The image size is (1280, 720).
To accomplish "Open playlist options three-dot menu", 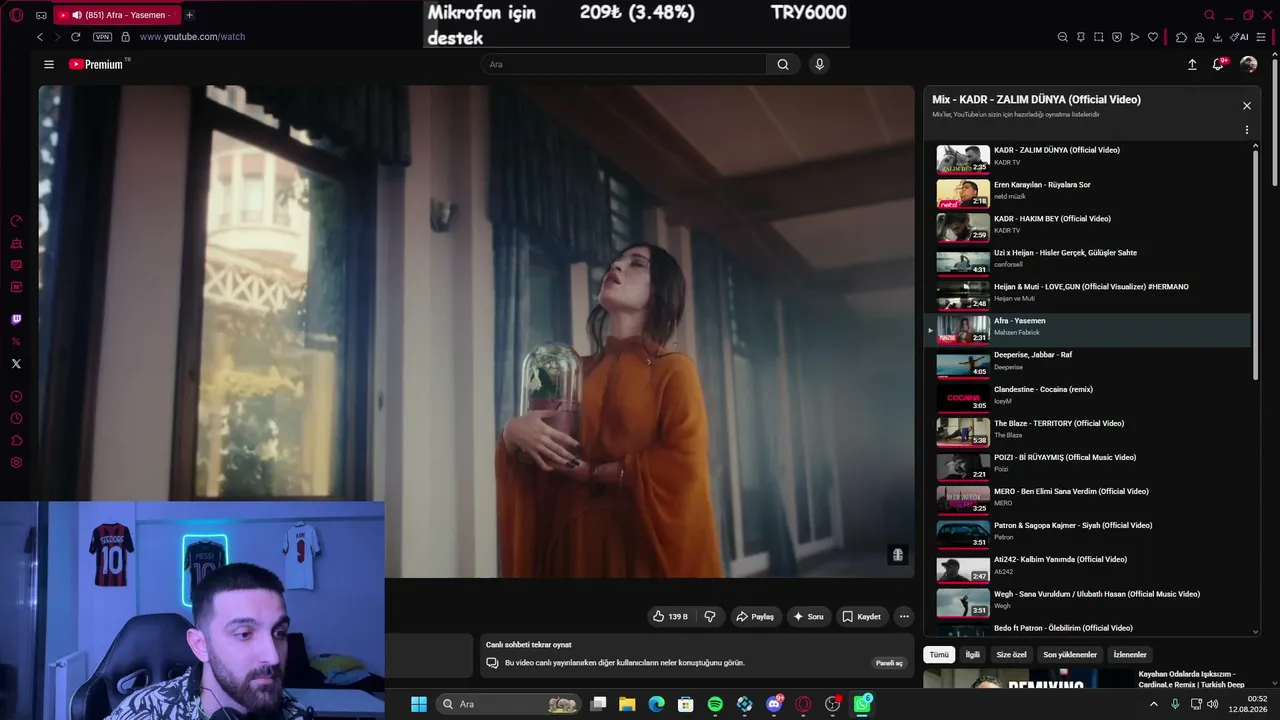I will pos(1246,130).
